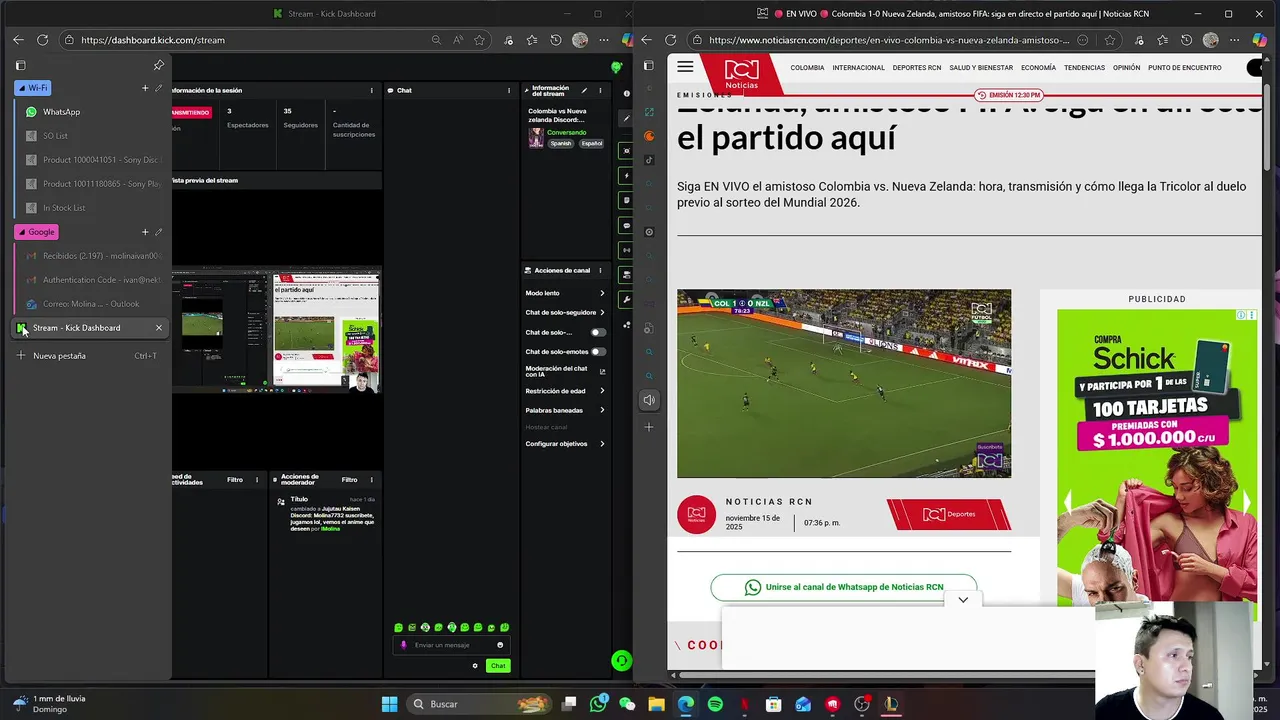Open the ECONOMÍA section
The height and width of the screenshot is (720, 1280).
[x=1038, y=68]
